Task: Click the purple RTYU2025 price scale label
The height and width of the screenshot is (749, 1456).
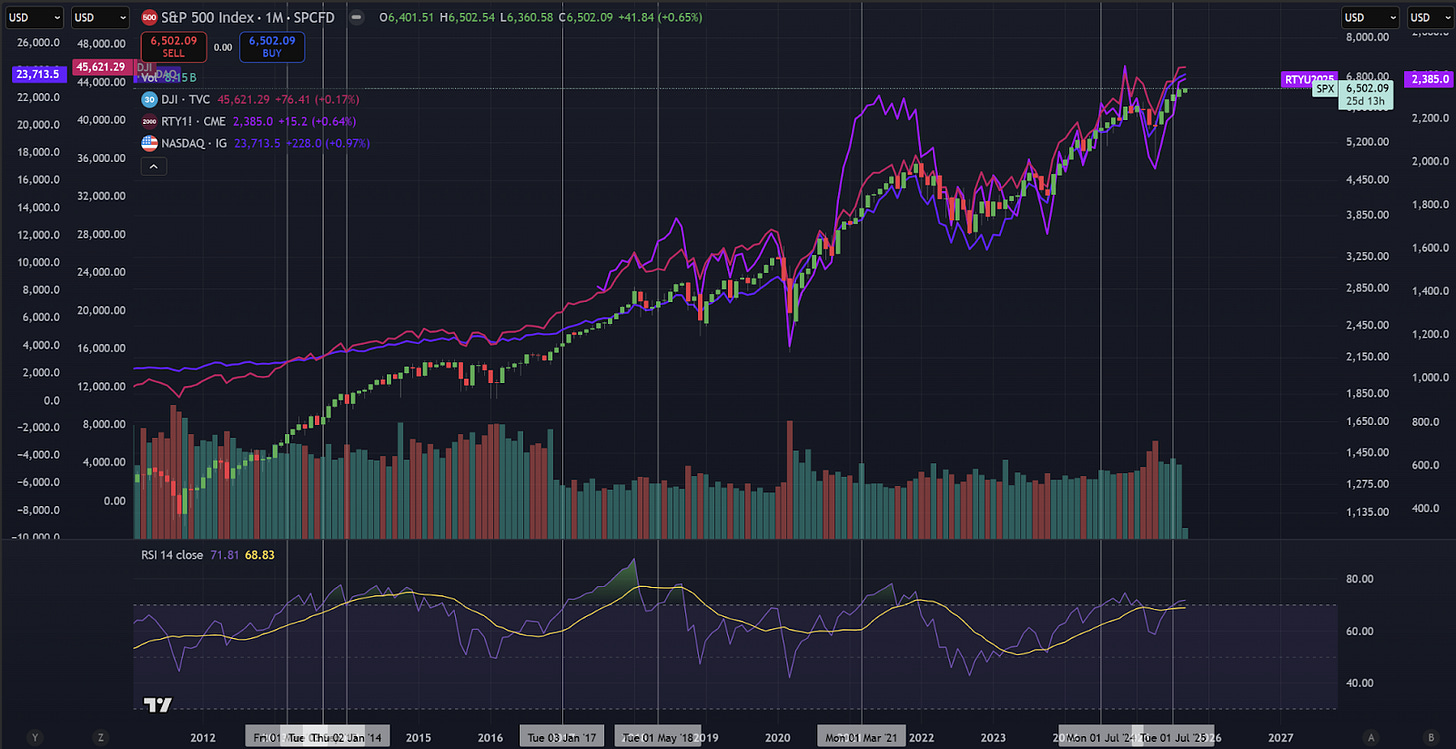Action: (x=1309, y=78)
